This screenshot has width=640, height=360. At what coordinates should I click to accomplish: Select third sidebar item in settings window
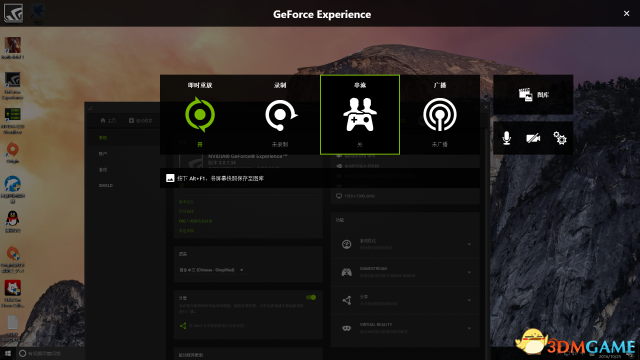103,170
